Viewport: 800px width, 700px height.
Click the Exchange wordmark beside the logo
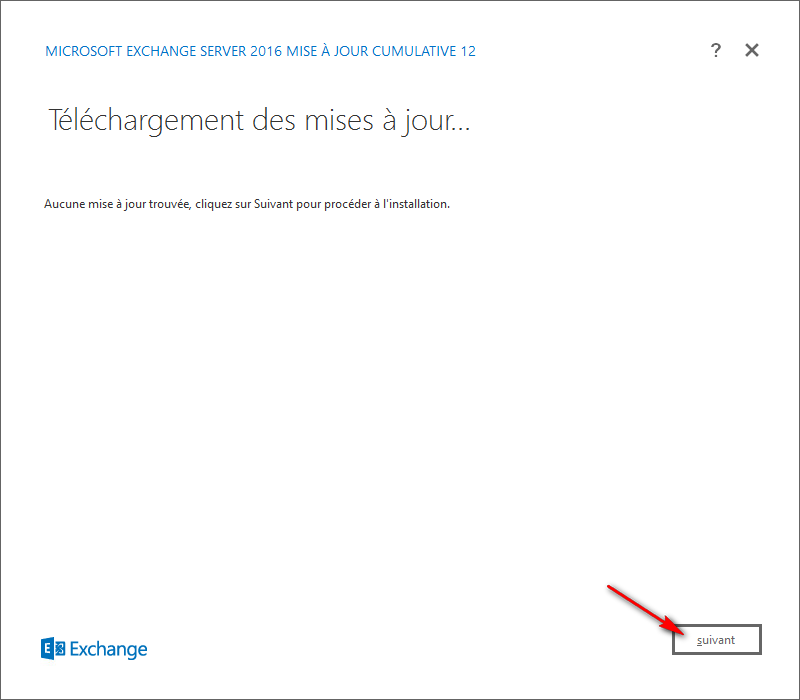pos(109,649)
